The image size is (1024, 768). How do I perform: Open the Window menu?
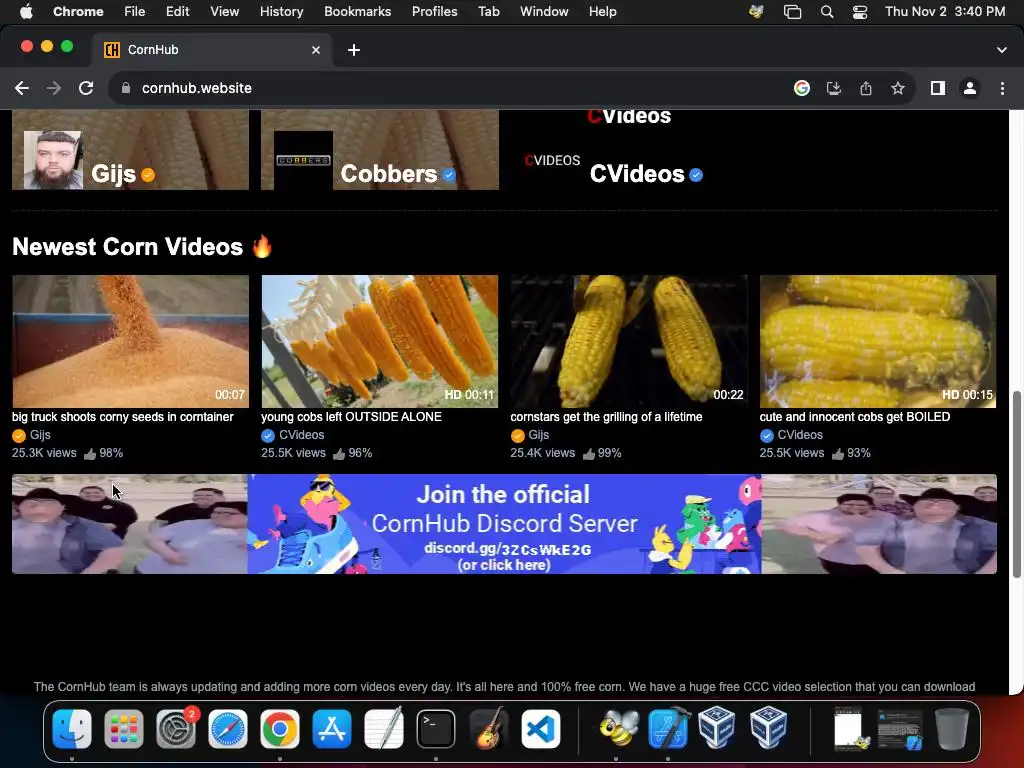tap(544, 12)
